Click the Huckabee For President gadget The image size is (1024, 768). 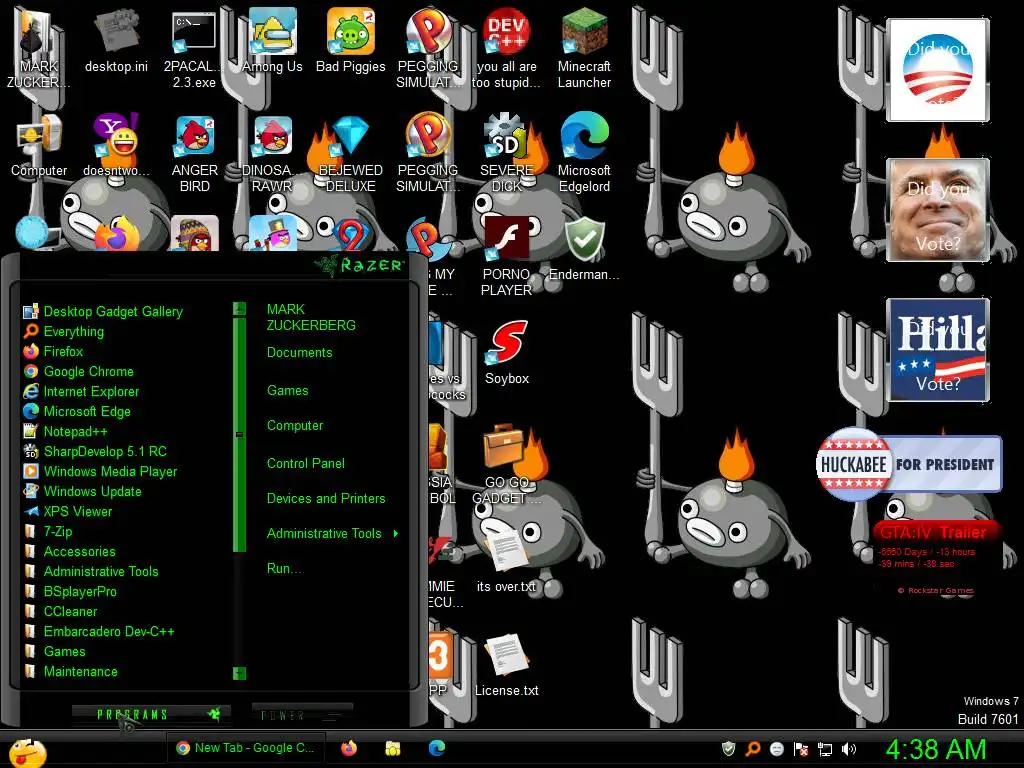[x=908, y=464]
